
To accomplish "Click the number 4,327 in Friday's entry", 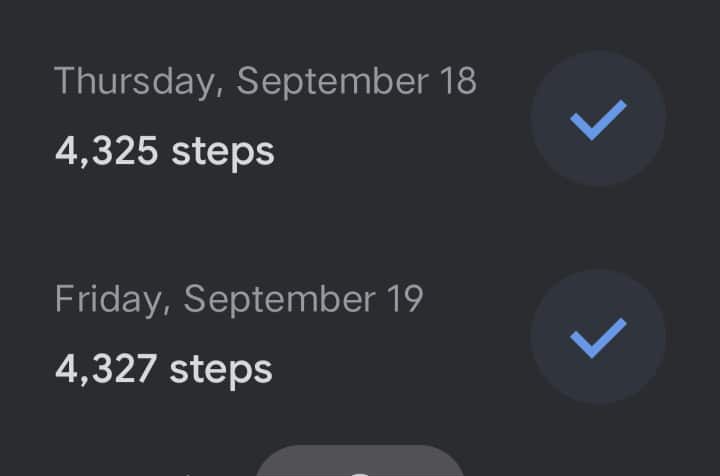I will click(x=106, y=369).
